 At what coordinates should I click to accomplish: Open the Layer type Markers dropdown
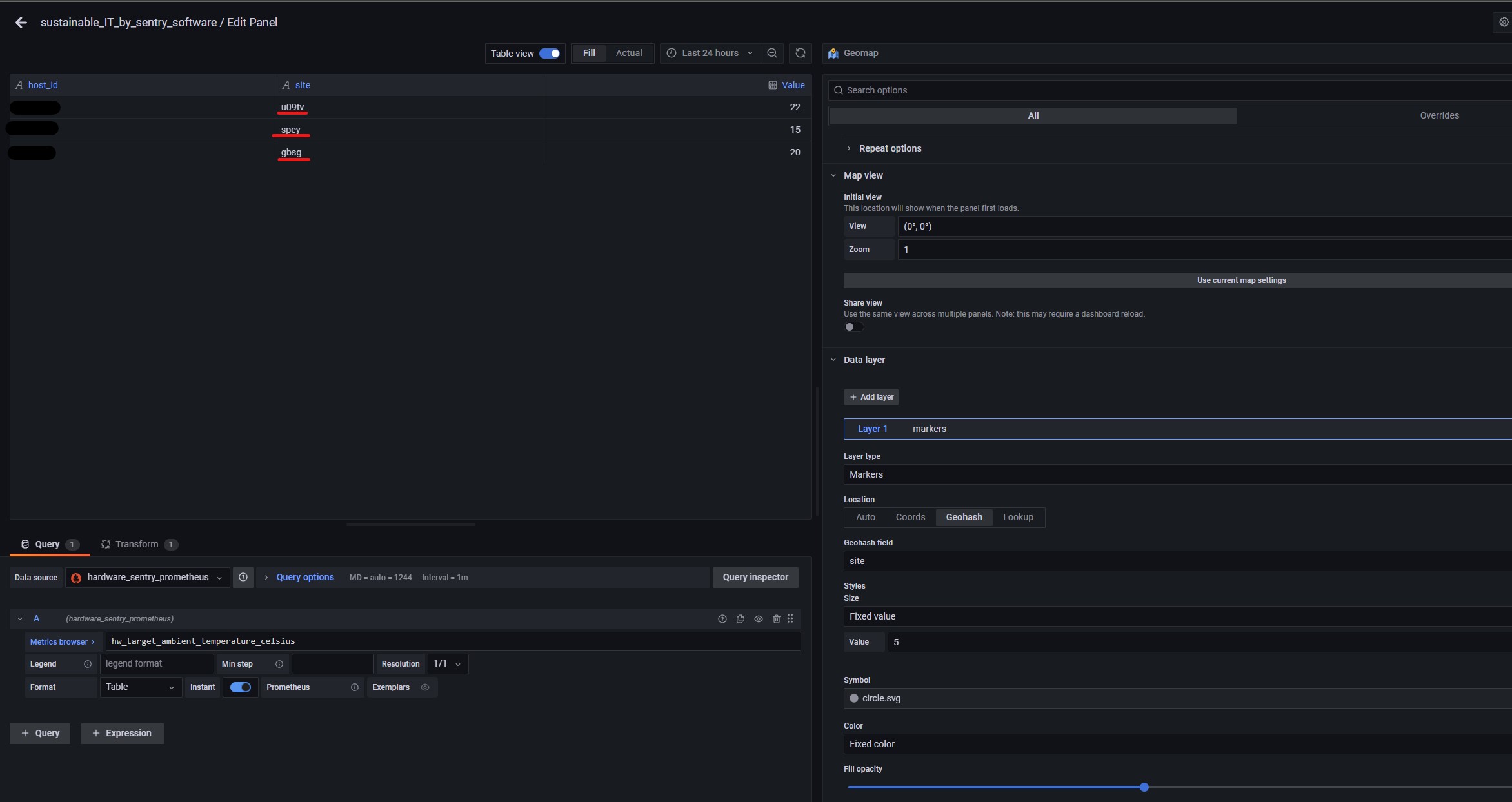(1178, 474)
